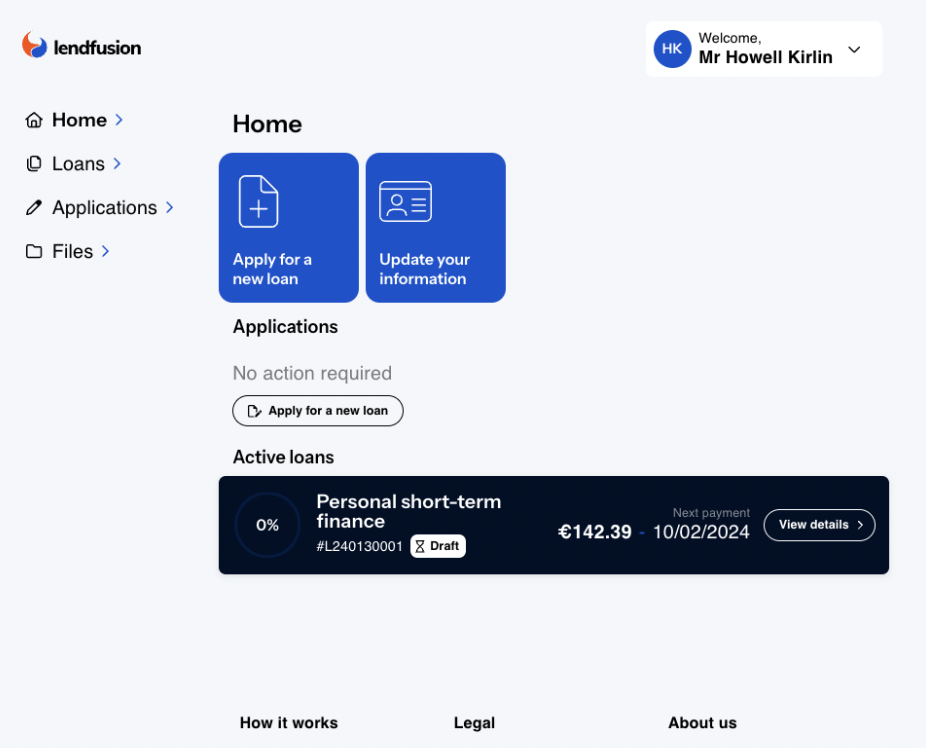Open the Loans menu item

tap(78, 164)
